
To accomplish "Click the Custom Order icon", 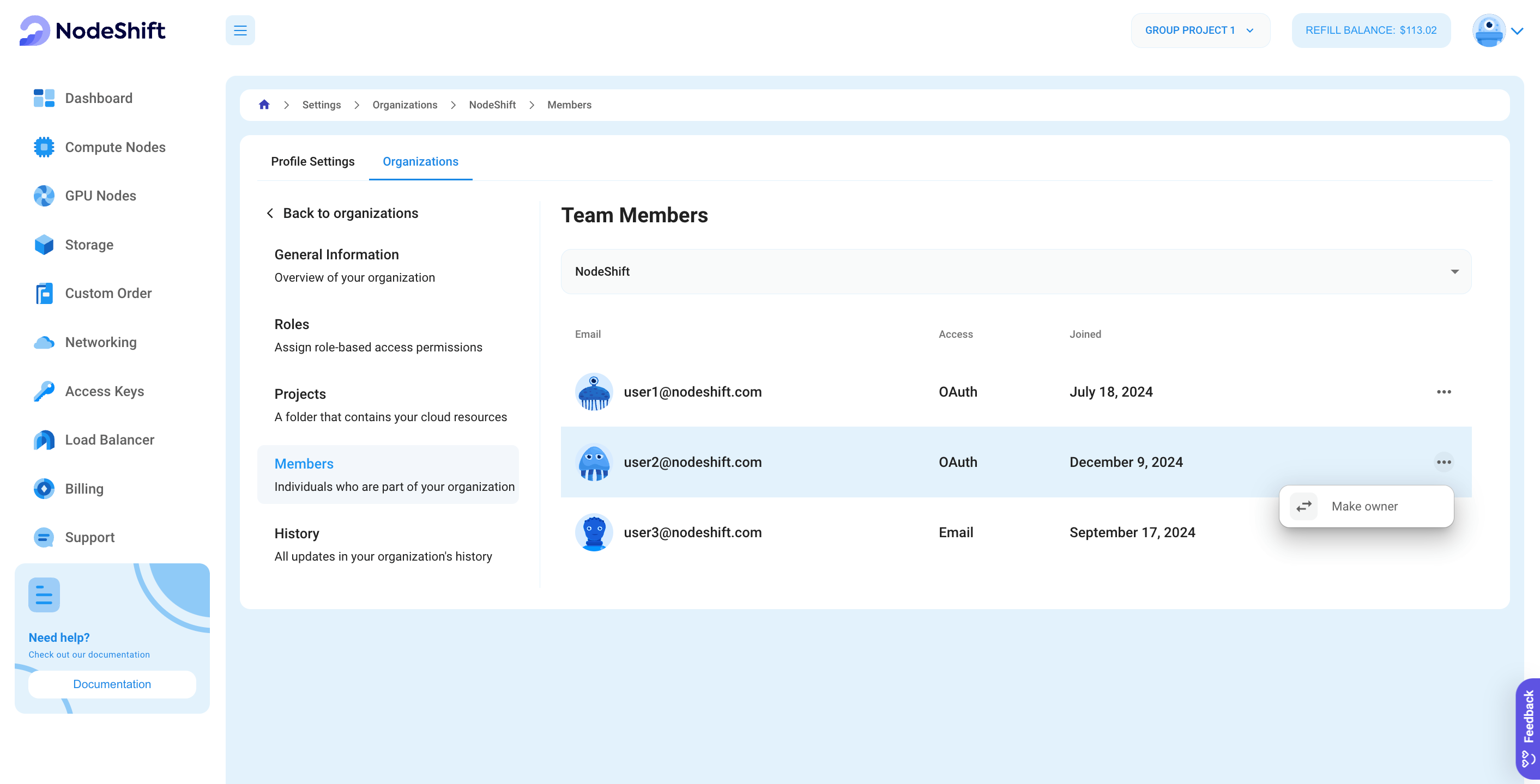I will click(x=44, y=294).
